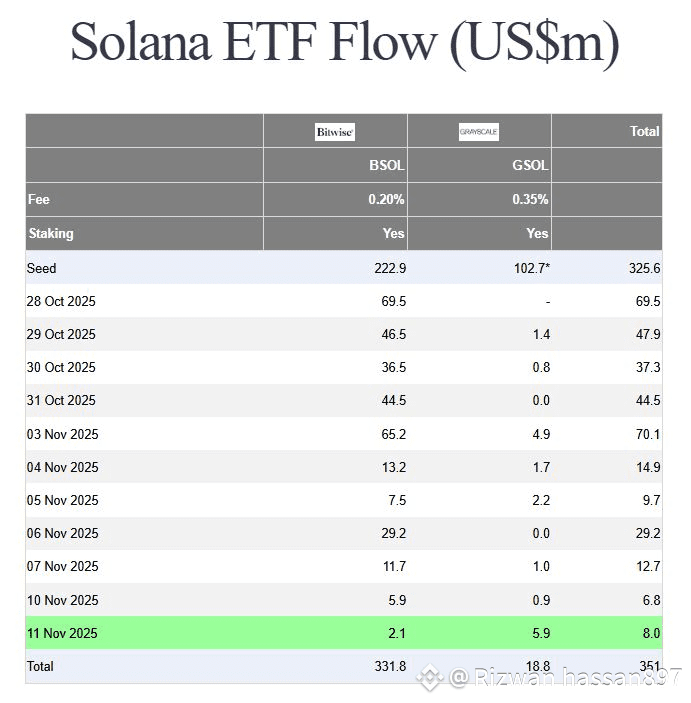Click the Bitwise logo in header
This screenshot has width=691, height=703.
tap(335, 132)
